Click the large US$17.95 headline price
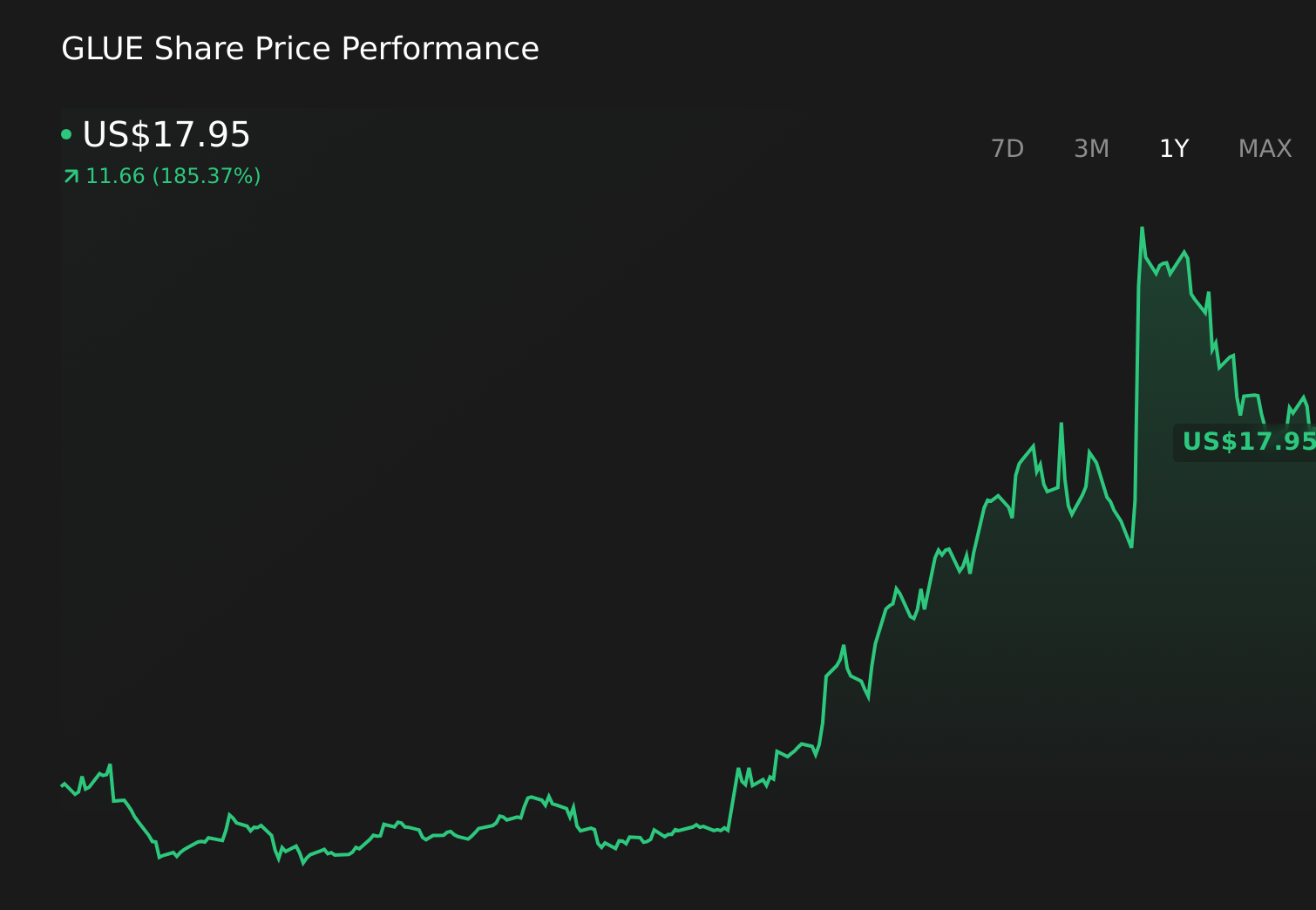Viewport: 1316px width, 910px height. 166,134
